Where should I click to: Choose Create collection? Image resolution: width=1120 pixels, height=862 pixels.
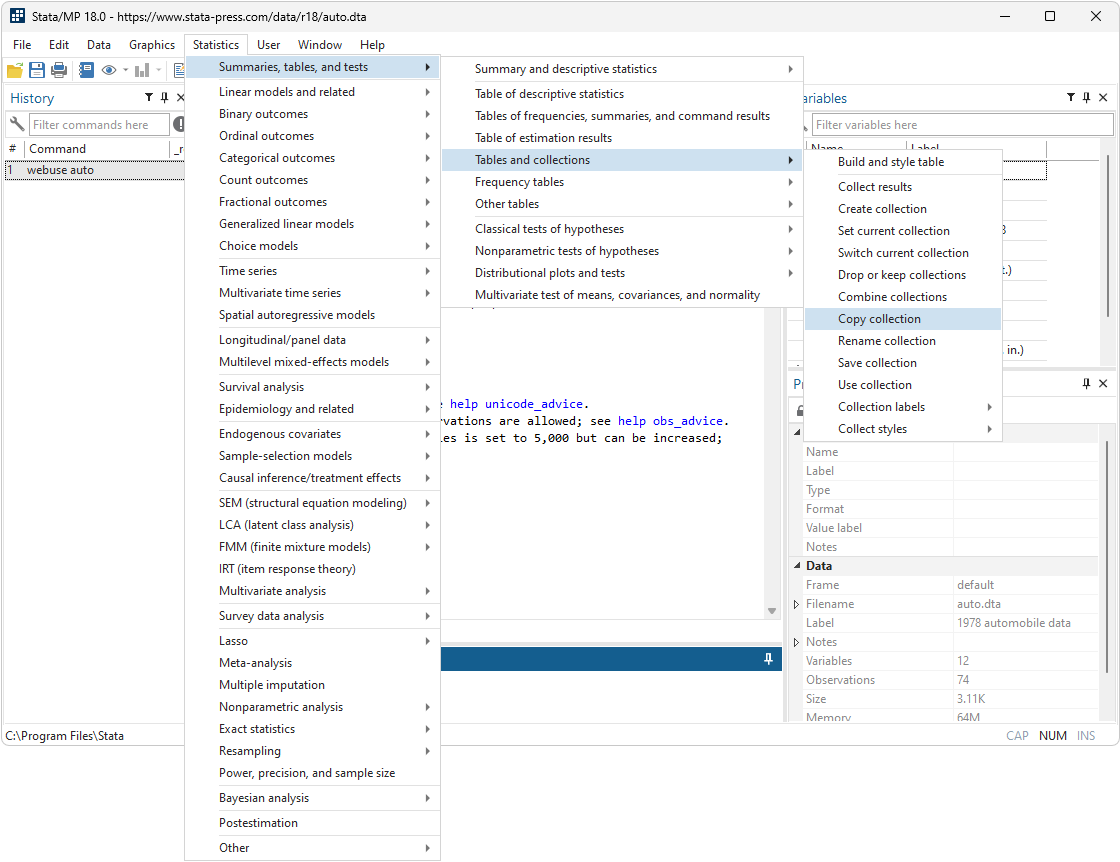point(903,209)
